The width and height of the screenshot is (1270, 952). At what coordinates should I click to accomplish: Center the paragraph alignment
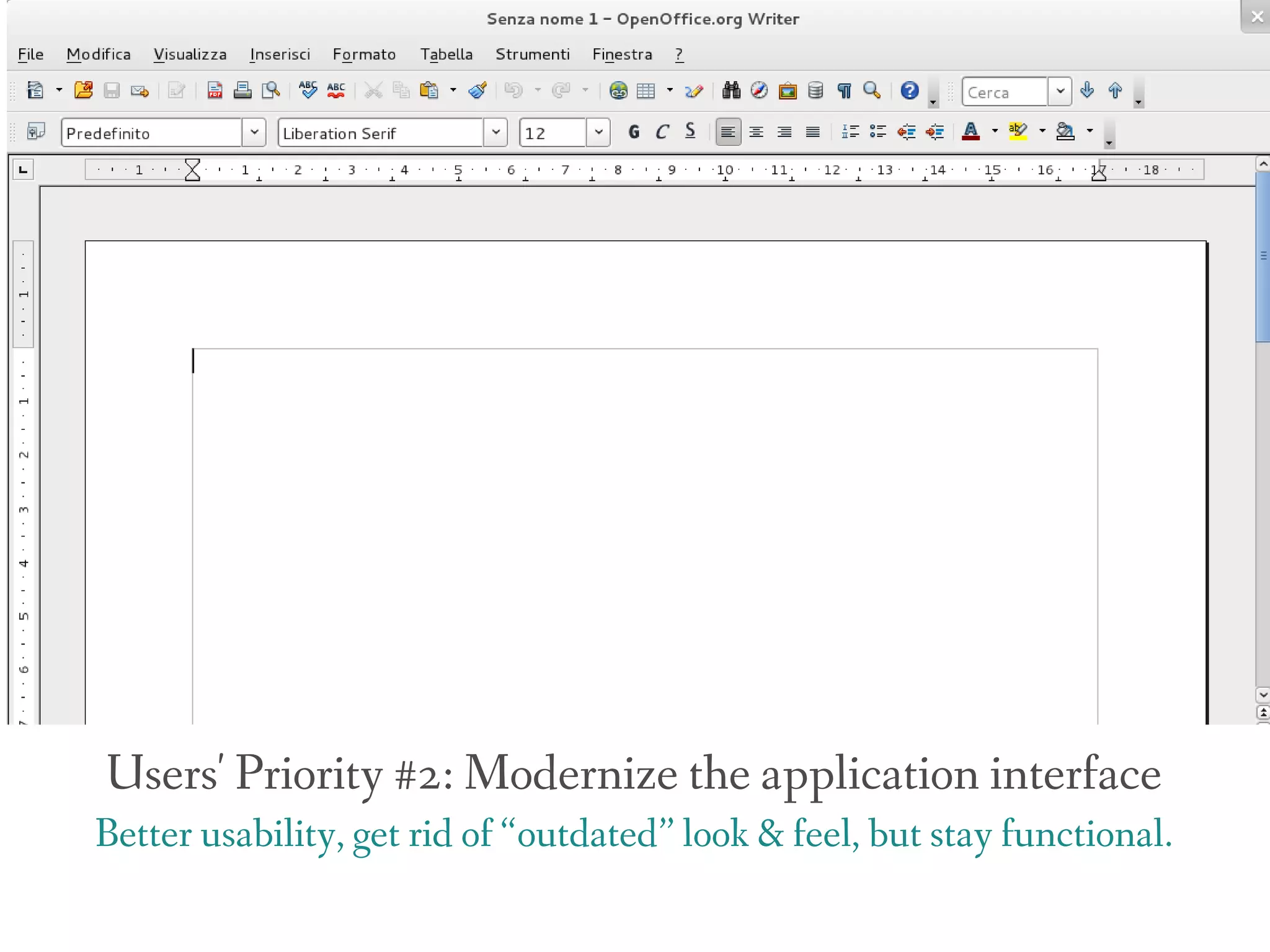pos(756,132)
